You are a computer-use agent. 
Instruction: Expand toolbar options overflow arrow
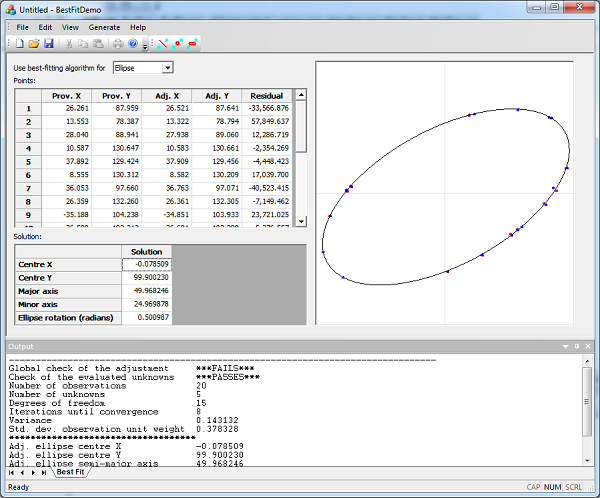click(x=145, y=46)
